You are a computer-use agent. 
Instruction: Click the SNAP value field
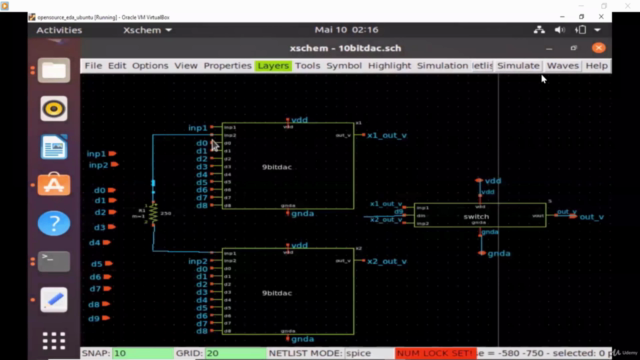(143, 353)
